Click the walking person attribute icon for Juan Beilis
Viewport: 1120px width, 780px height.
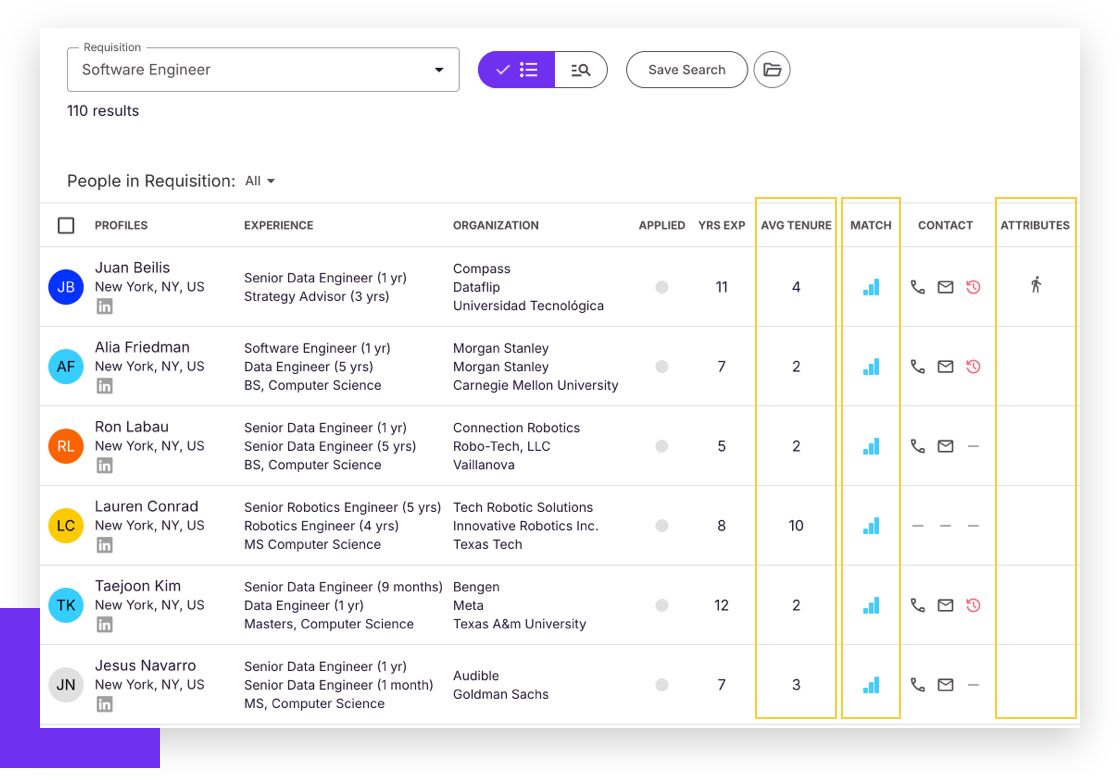pos(1036,286)
